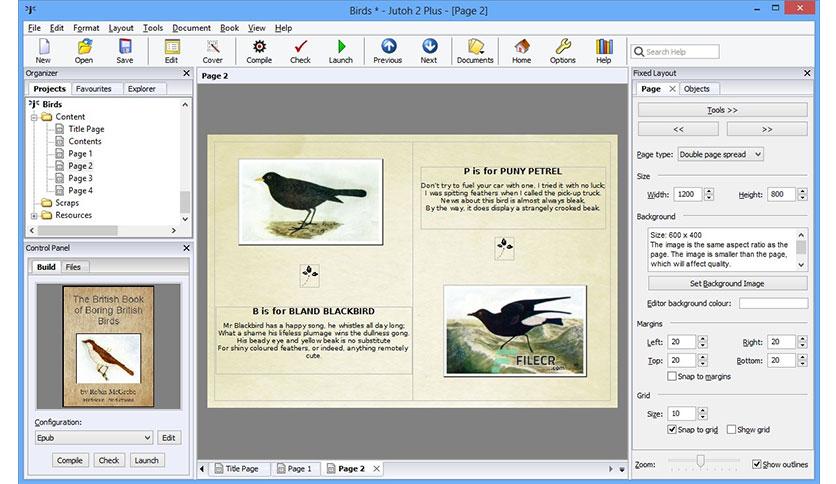Screen dimensions: 836x484
Task: Click the Help books icon
Action: 604,51
